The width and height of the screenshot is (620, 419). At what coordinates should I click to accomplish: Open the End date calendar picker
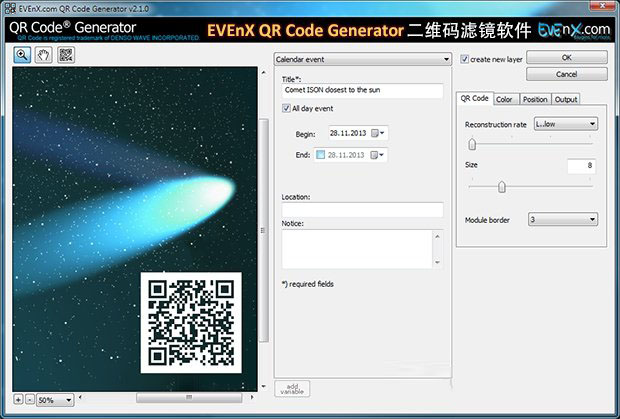coord(378,155)
